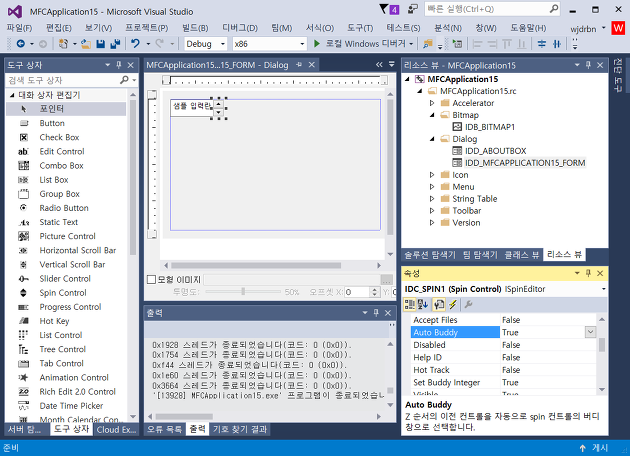Choose the Group Box tool
The height and width of the screenshot is (456, 630).
pyautogui.click(x=59, y=194)
